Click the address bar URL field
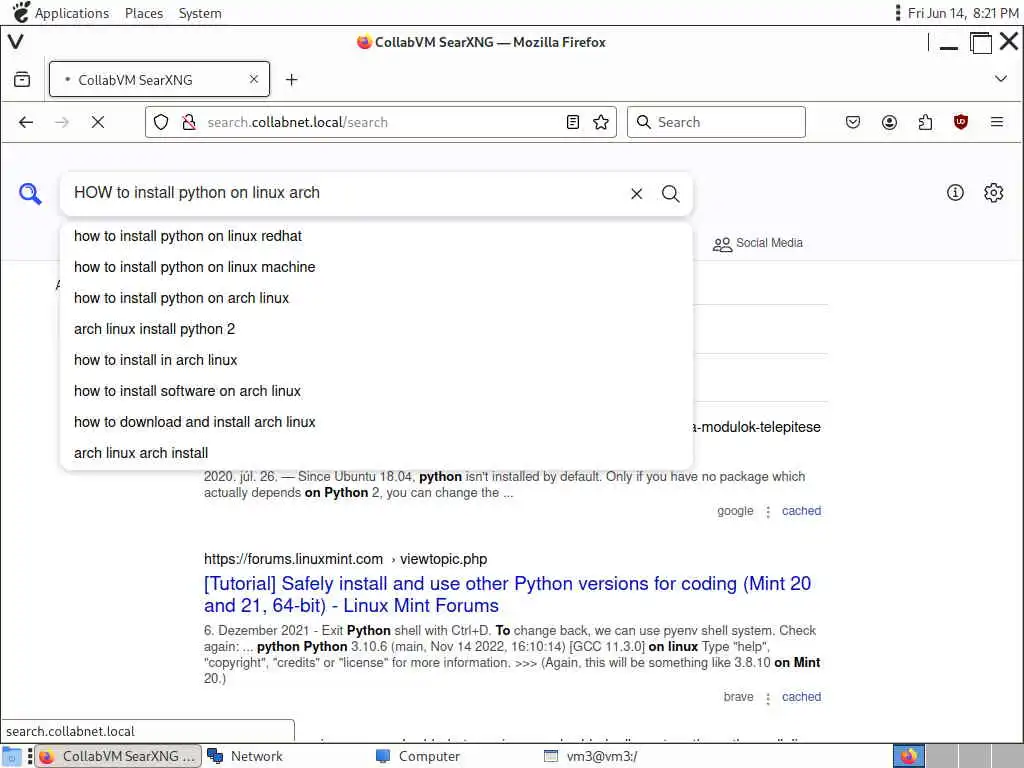The height and width of the screenshot is (768, 1024). 381,122
